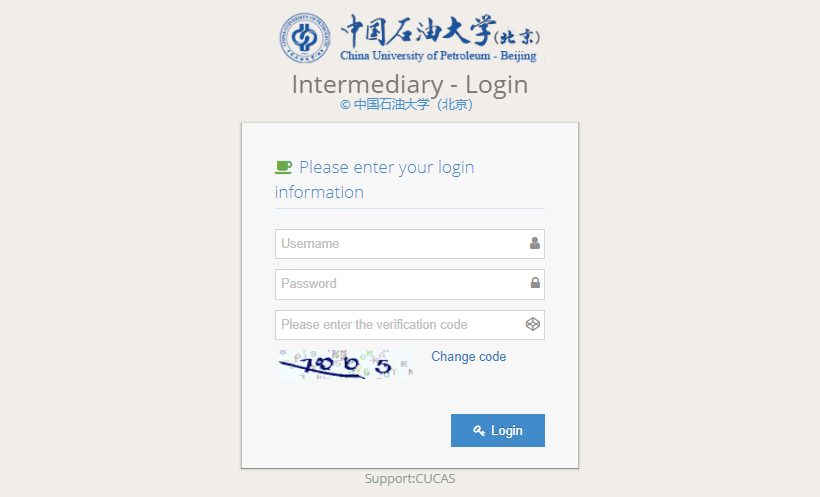Click the padlock icon in Password field

[x=535, y=283]
